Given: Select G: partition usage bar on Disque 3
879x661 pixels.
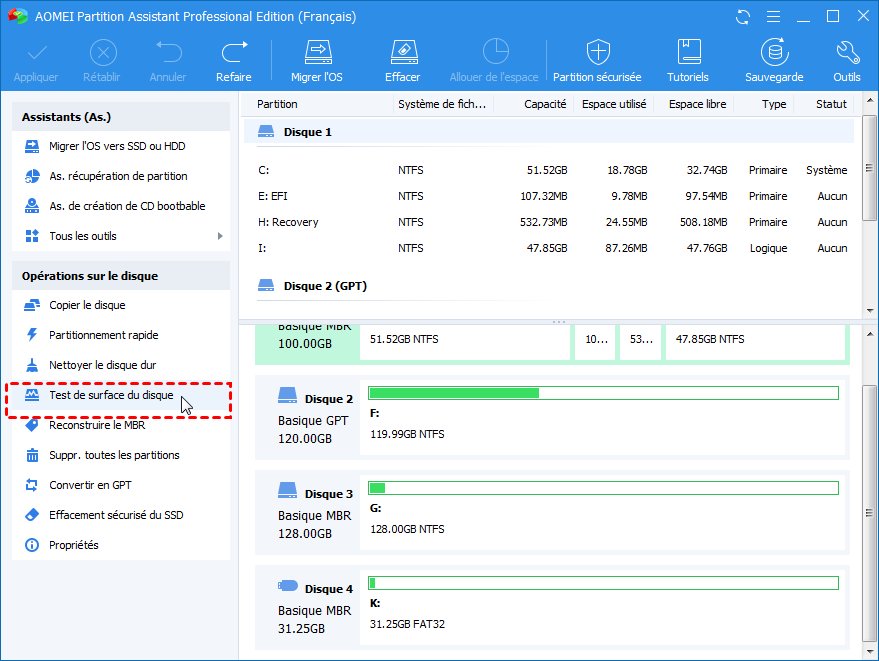Looking at the screenshot, I should point(603,488).
